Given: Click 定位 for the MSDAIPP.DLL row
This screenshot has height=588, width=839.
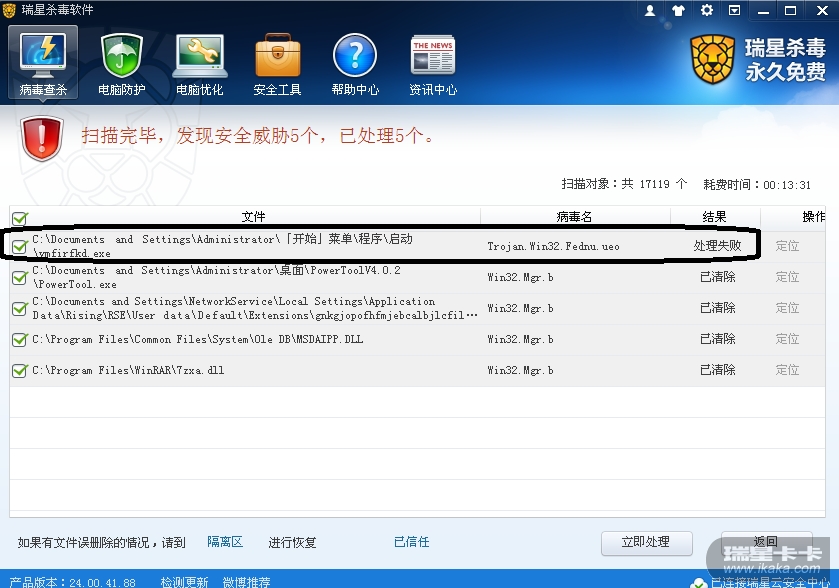Looking at the screenshot, I should 787,339.
